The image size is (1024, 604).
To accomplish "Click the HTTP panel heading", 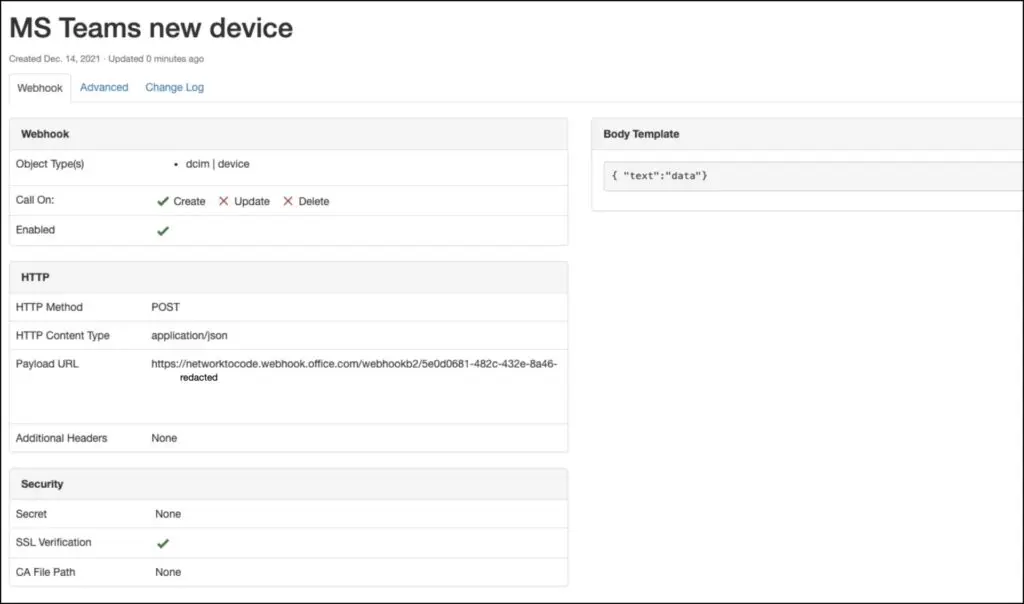I will pos(35,278).
